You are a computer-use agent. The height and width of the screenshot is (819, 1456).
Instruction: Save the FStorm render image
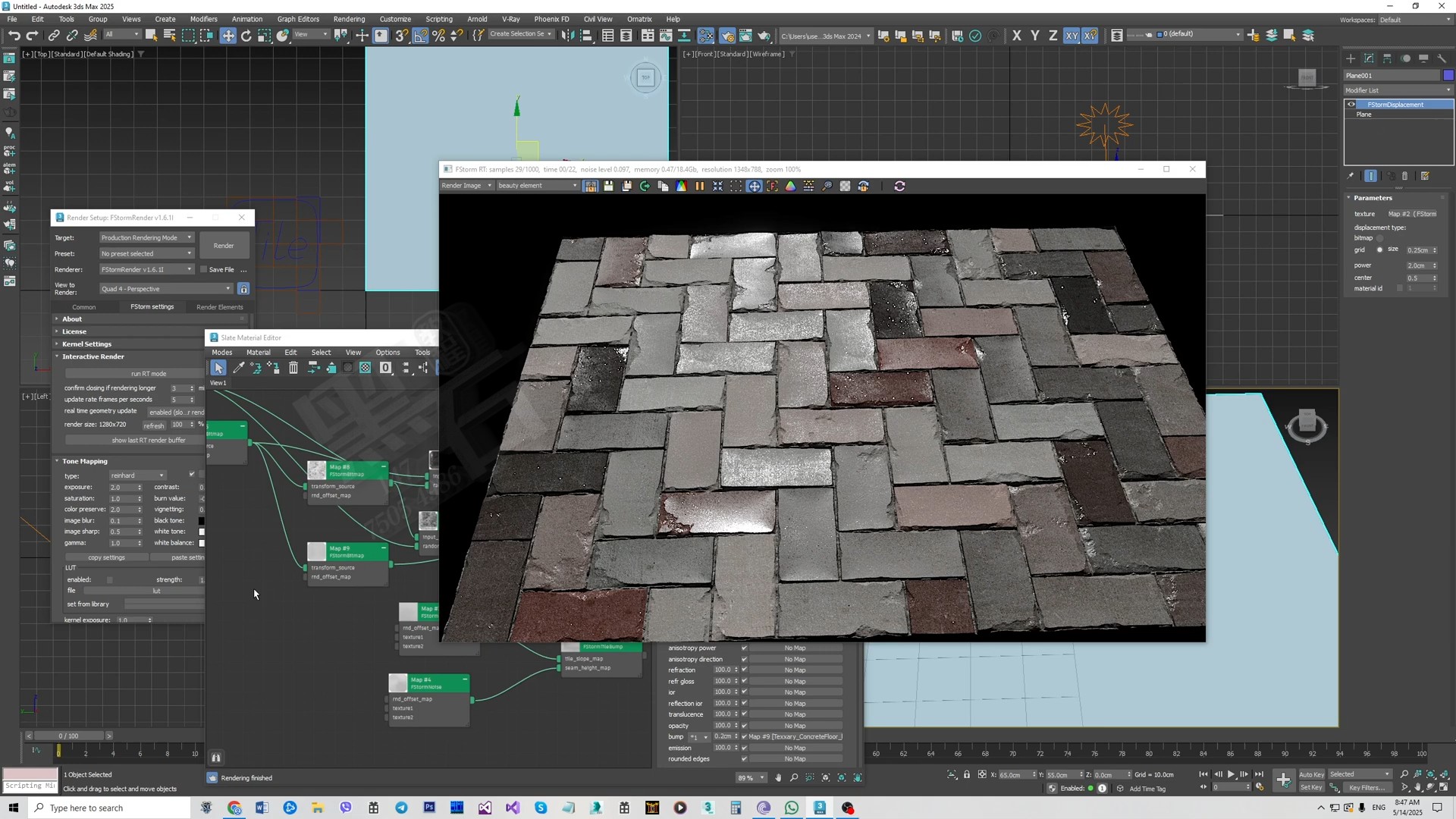[608, 187]
